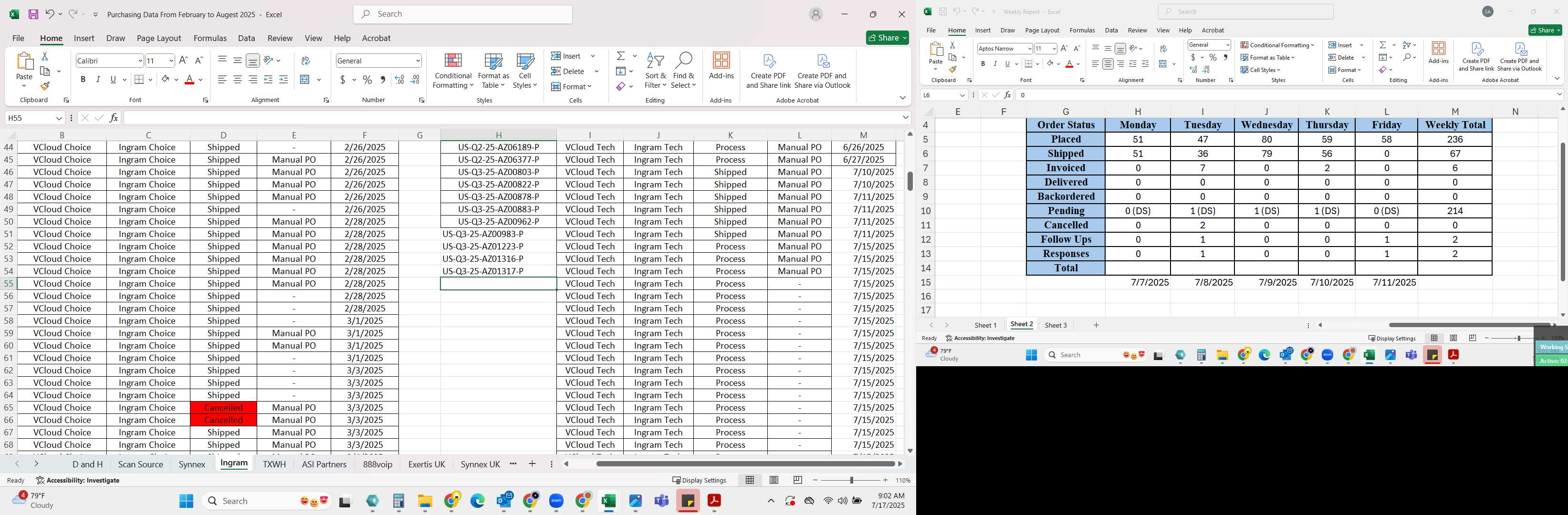The height and width of the screenshot is (515, 1568).
Task: Switch to ASI Partners sheet tab
Action: click(x=324, y=464)
